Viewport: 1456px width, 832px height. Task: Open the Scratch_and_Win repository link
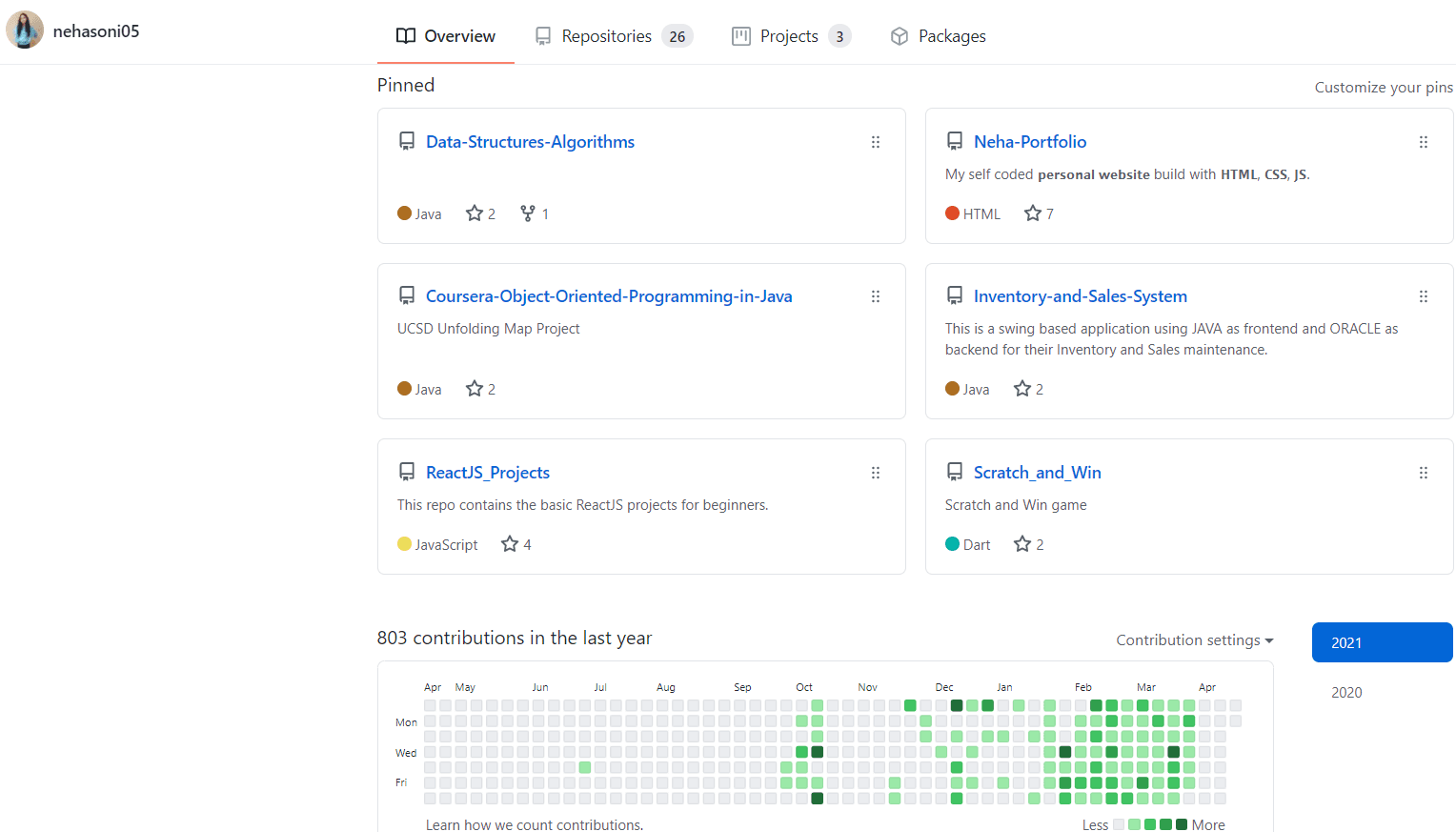pos(1037,473)
